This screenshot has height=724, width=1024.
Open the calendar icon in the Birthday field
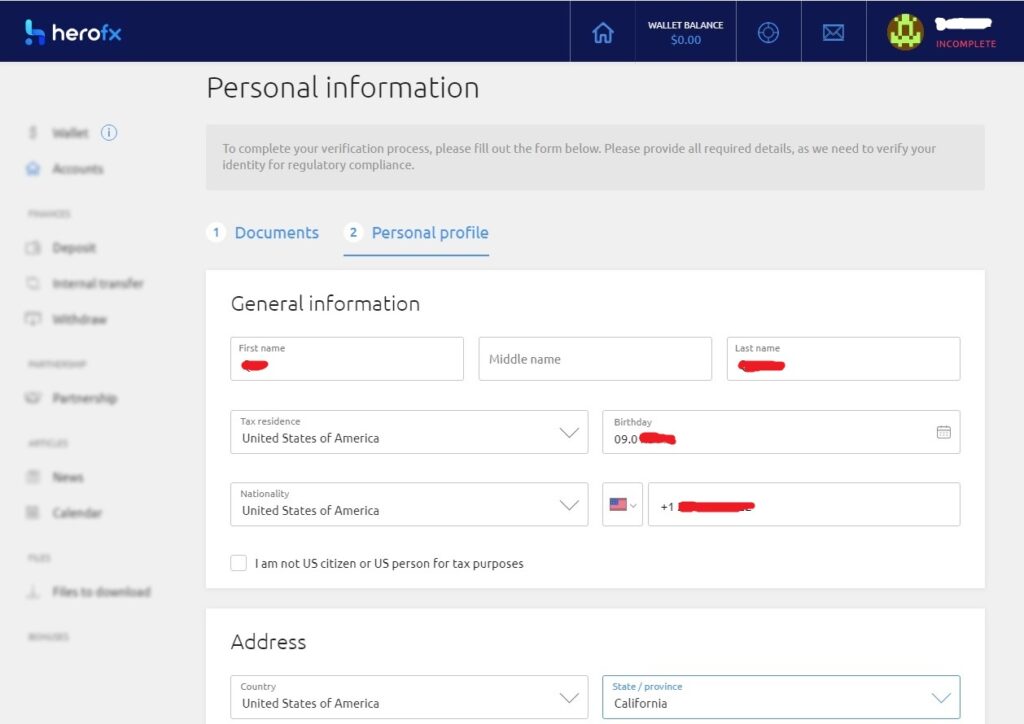pyautogui.click(x=943, y=431)
